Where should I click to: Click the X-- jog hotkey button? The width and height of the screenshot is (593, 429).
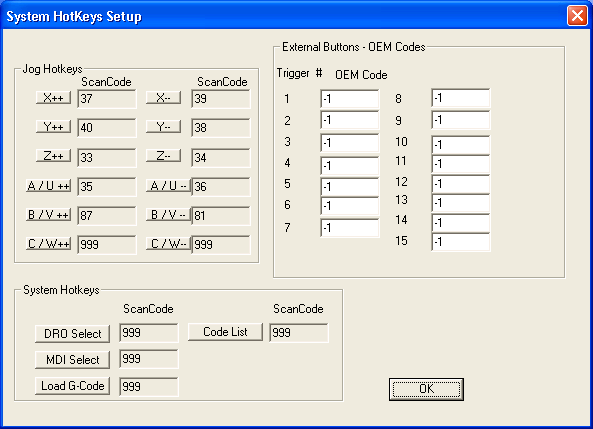[x=163, y=98]
